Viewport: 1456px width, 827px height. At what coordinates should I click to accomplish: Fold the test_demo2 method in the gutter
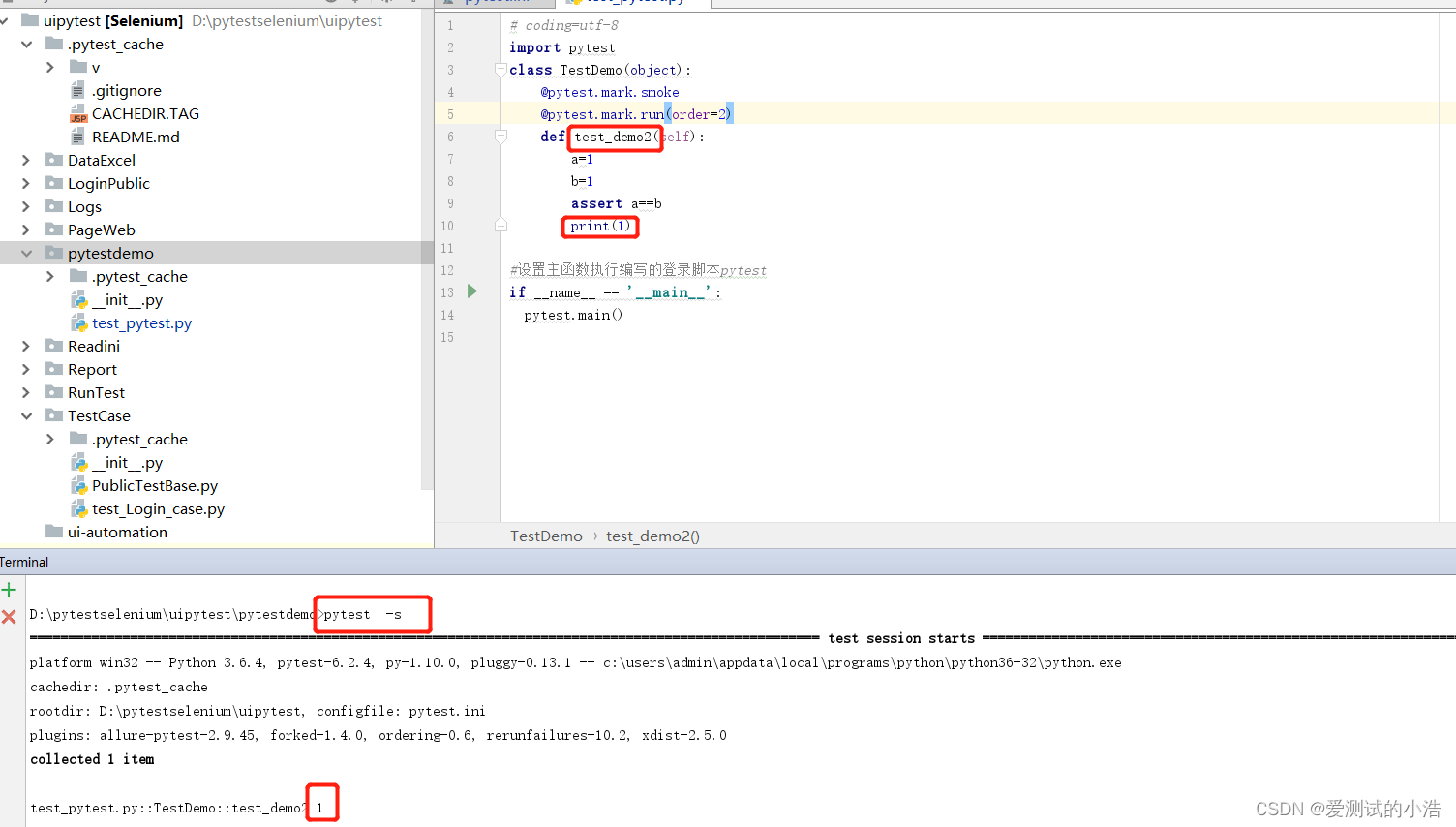point(500,137)
